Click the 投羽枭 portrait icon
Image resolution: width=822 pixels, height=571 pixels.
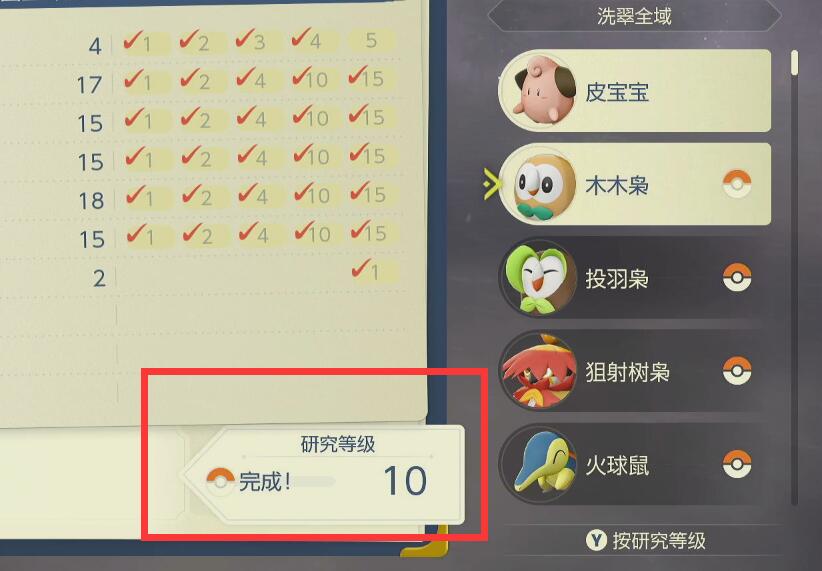(x=537, y=278)
